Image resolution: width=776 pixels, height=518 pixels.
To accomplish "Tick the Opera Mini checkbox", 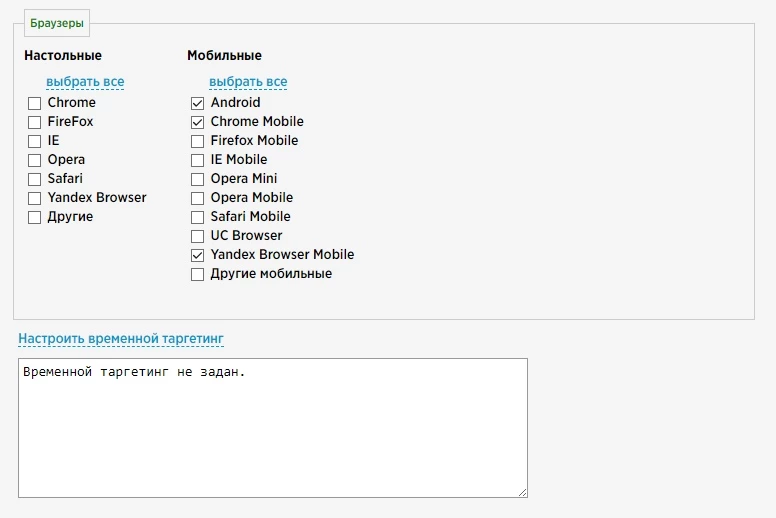I will [197, 179].
